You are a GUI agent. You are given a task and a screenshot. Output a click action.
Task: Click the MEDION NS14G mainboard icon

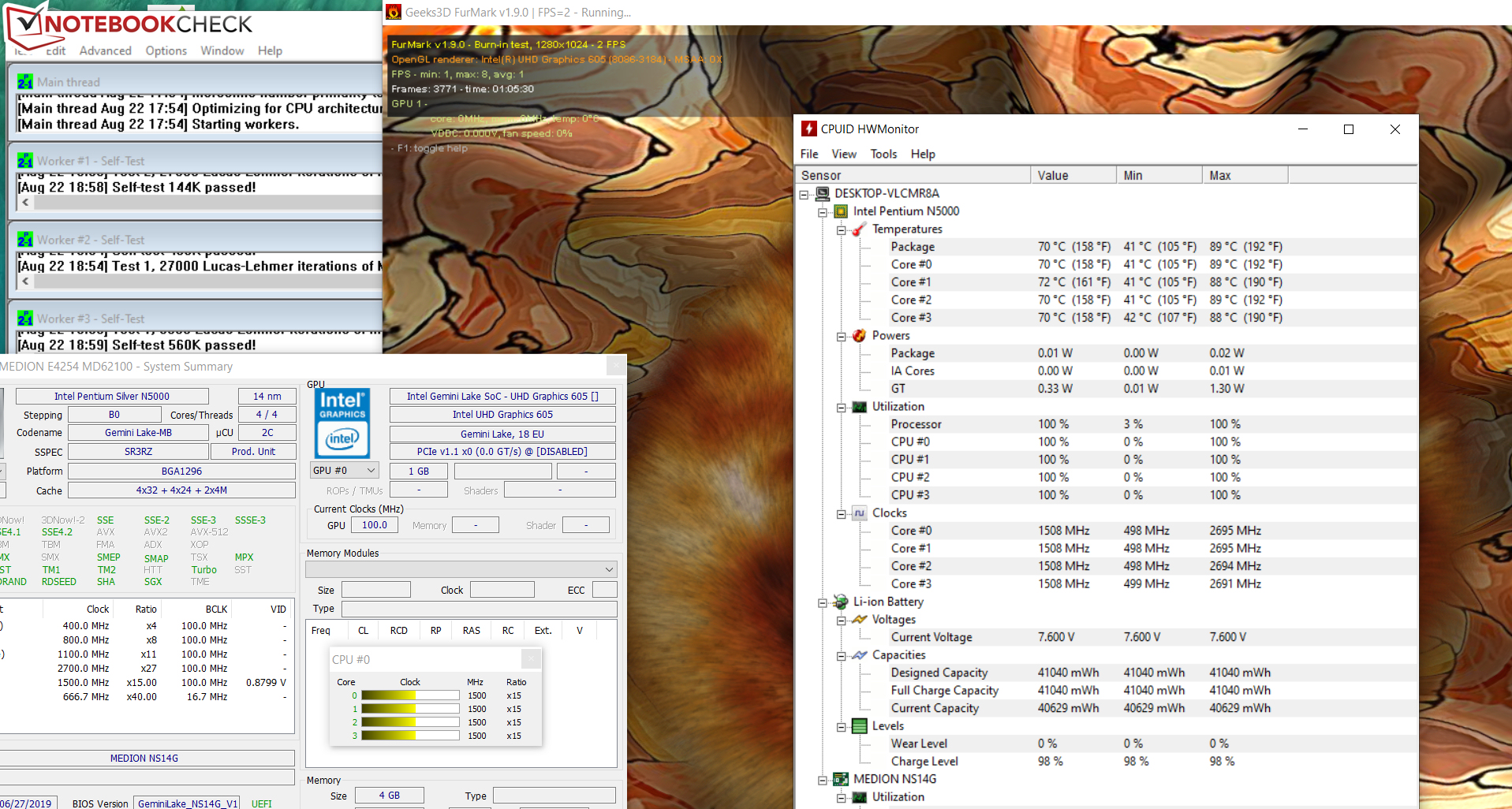[x=841, y=779]
